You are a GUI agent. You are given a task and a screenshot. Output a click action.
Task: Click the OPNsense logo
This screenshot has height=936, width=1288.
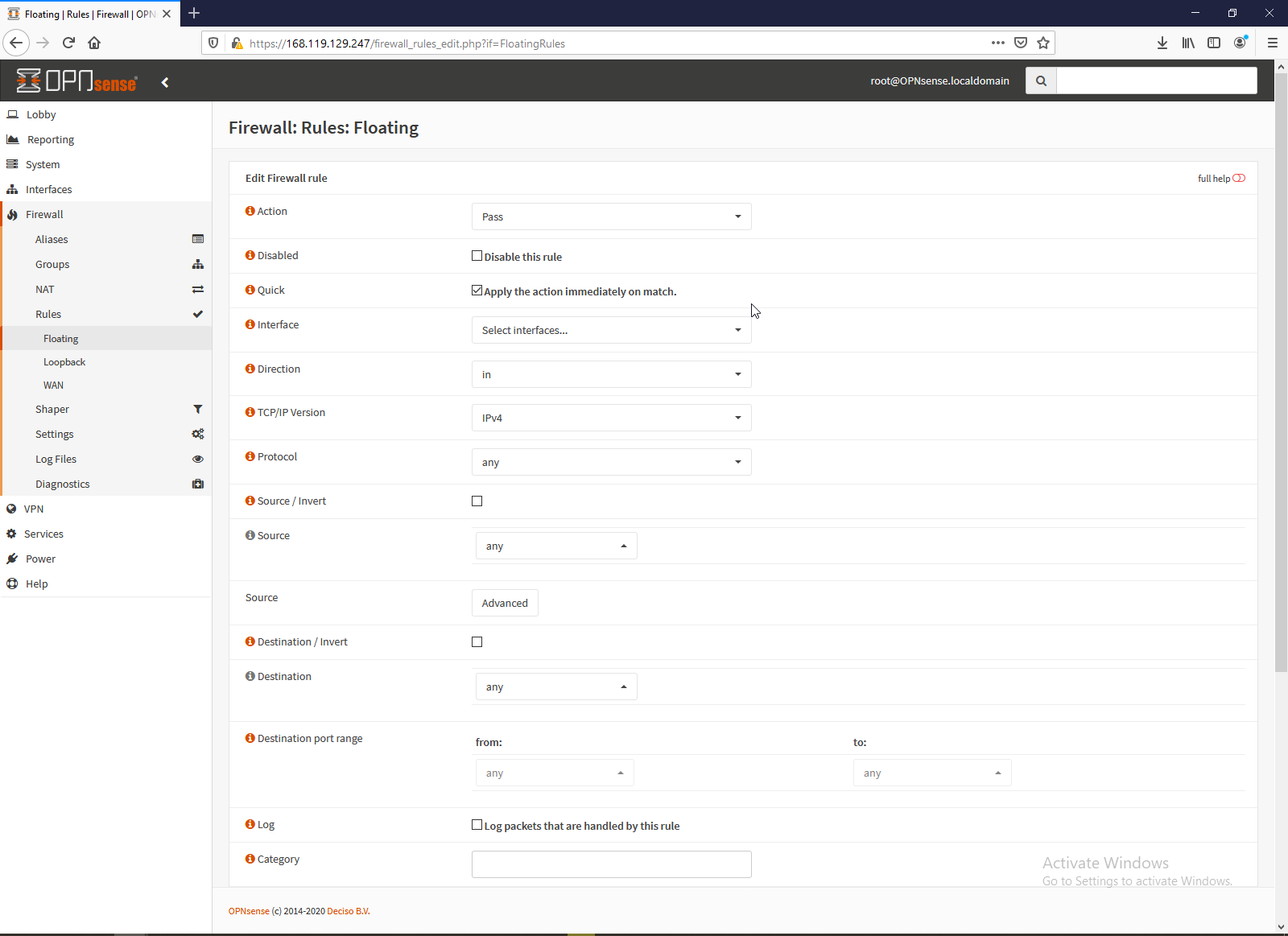click(x=77, y=81)
